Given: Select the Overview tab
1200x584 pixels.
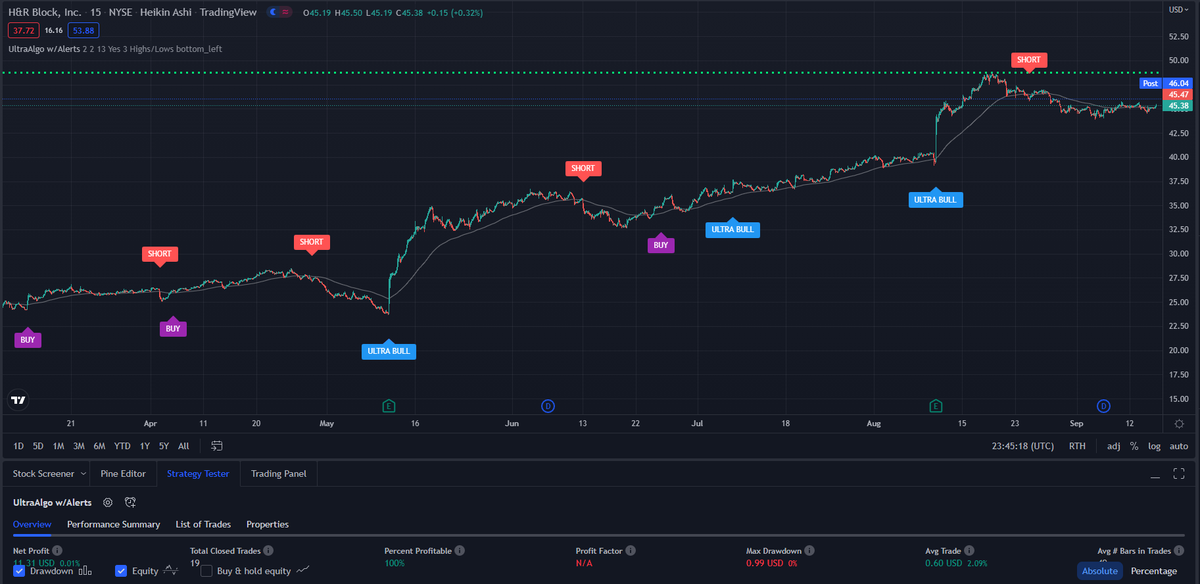Looking at the screenshot, I should [x=32, y=524].
